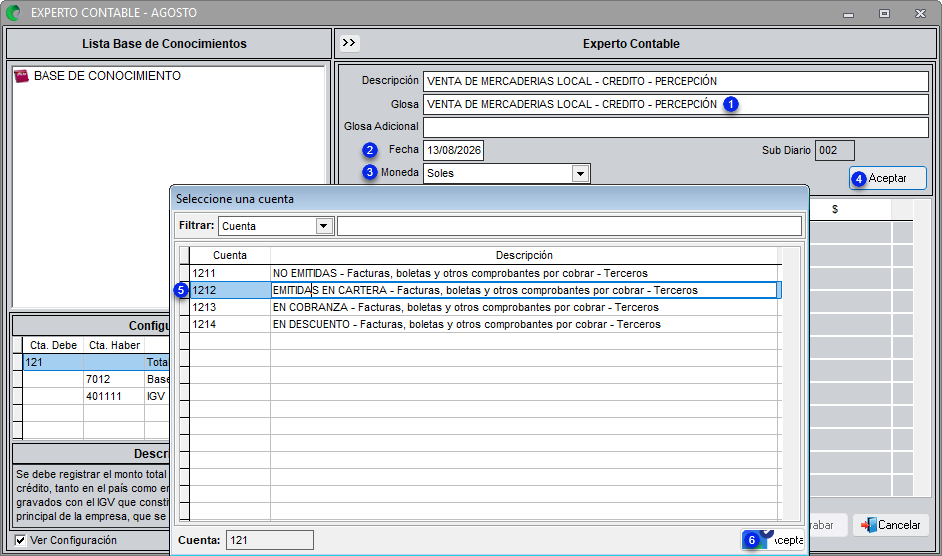Click the Aceptar button in account dialog
The width and height of the screenshot is (942, 556).
pos(774,540)
